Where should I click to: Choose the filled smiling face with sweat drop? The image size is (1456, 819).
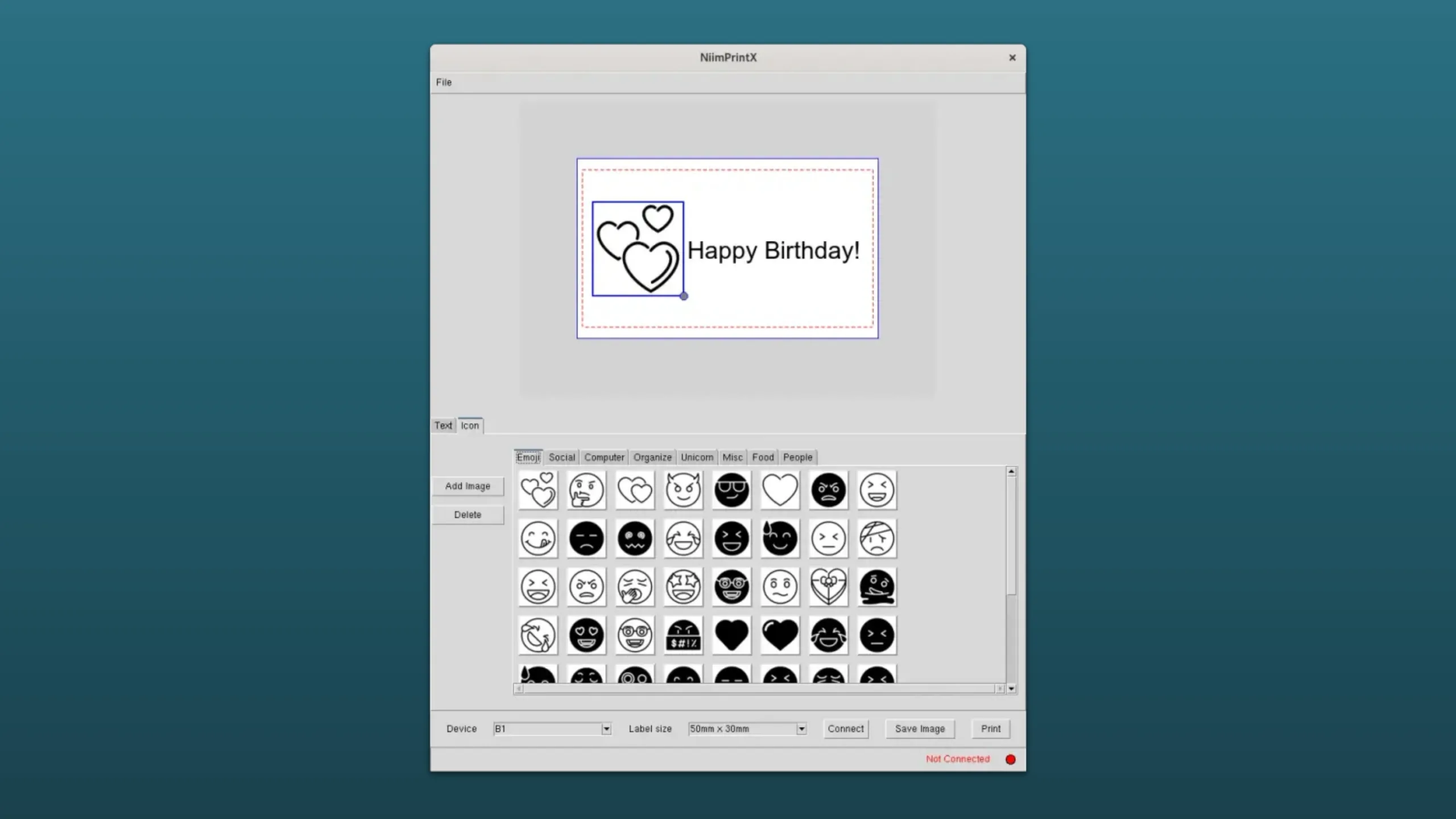(780, 538)
